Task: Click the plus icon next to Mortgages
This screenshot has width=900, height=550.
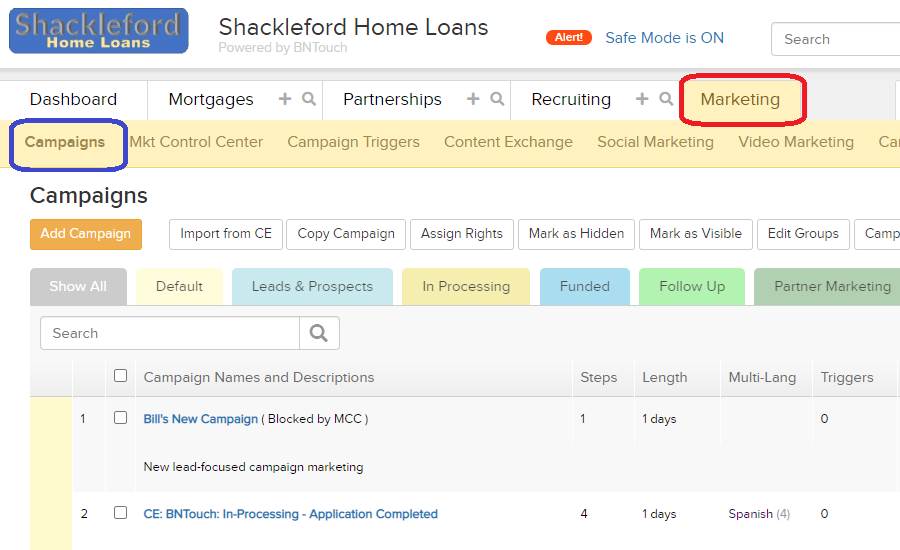Action: [285, 99]
